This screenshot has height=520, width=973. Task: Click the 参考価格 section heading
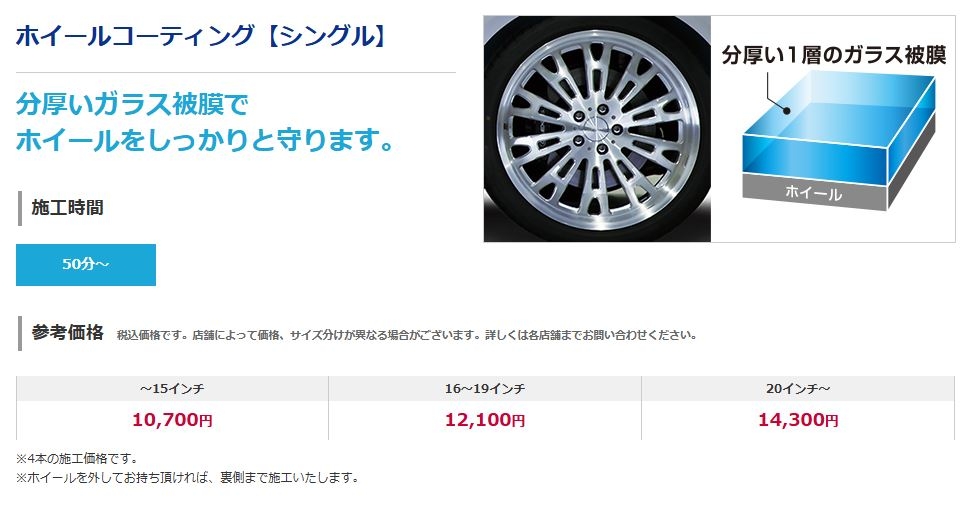[68, 333]
